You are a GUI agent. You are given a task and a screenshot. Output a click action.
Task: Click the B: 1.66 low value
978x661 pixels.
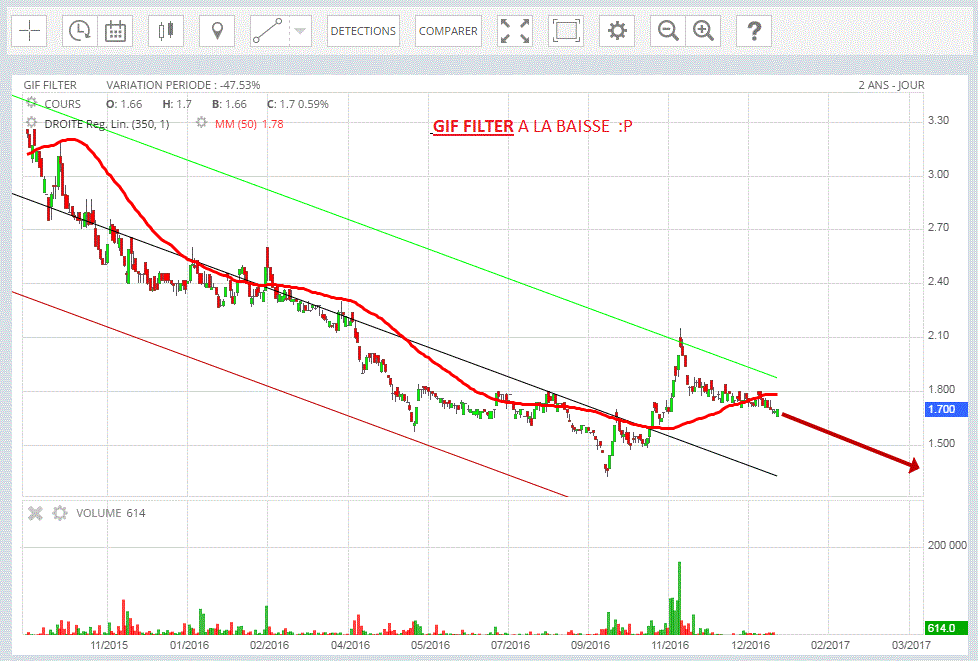[230, 104]
